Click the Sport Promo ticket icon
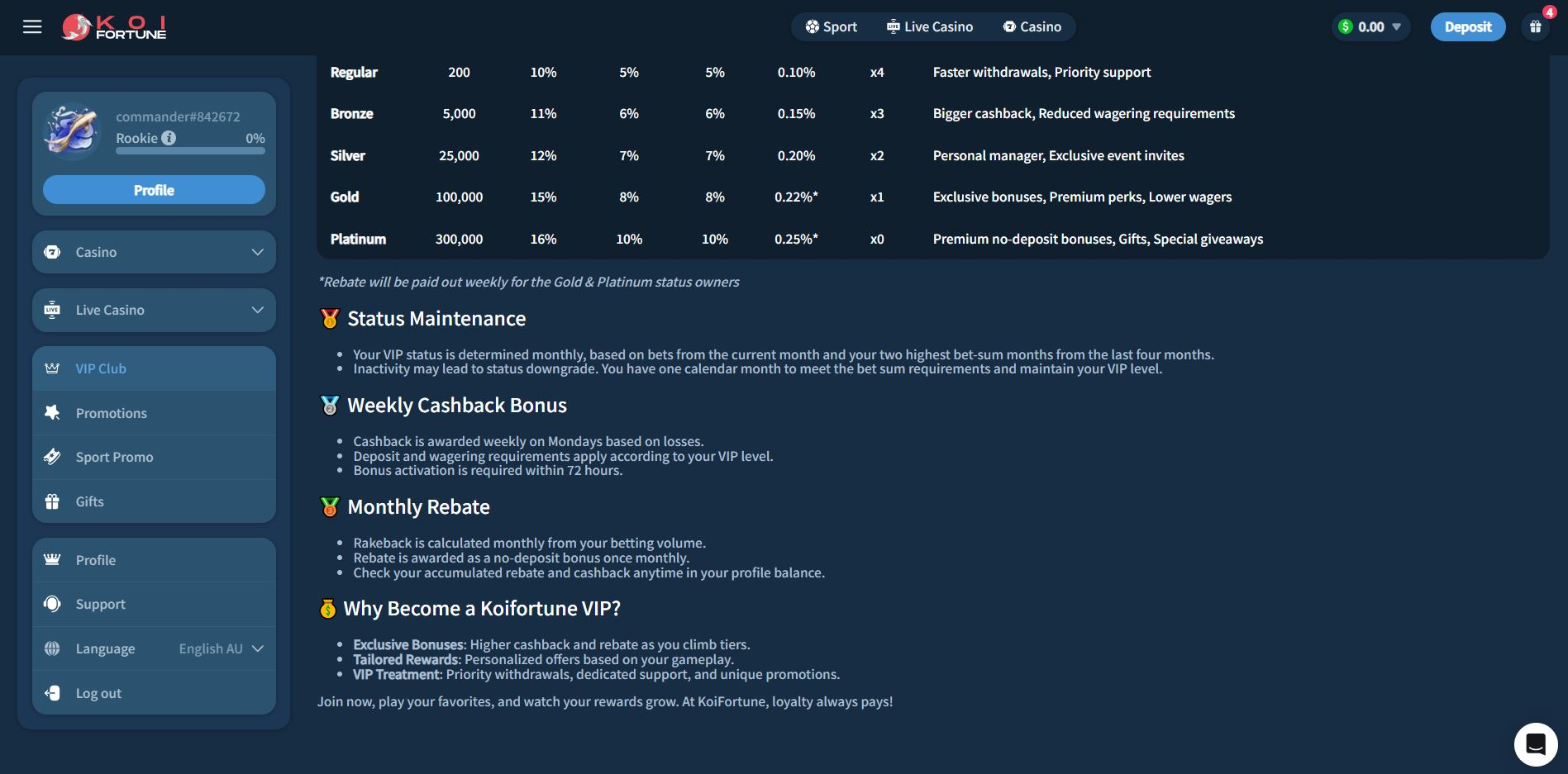The width and height of the screenshot is (1568, 774). [52, 457]
